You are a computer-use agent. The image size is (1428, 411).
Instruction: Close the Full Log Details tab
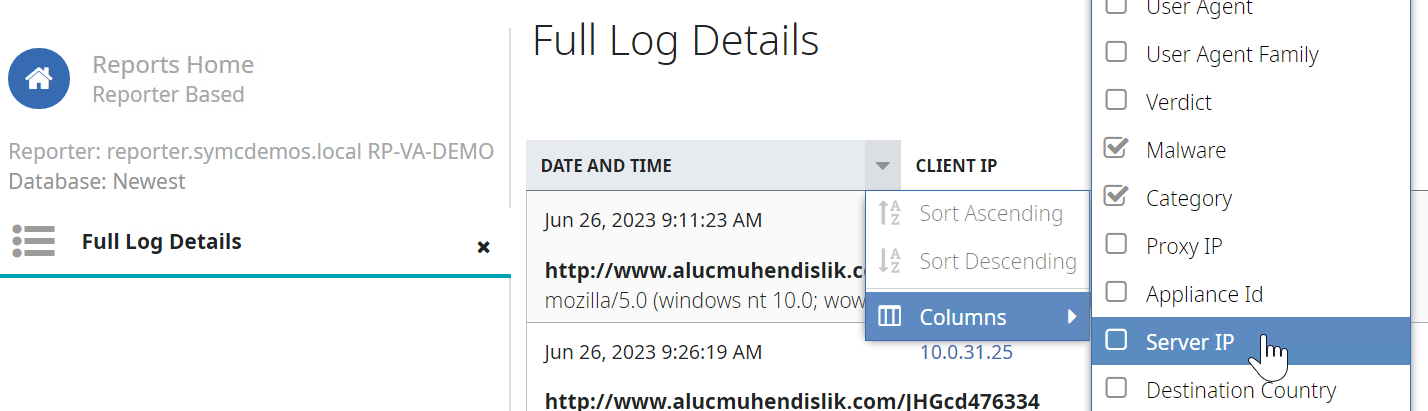483,246
